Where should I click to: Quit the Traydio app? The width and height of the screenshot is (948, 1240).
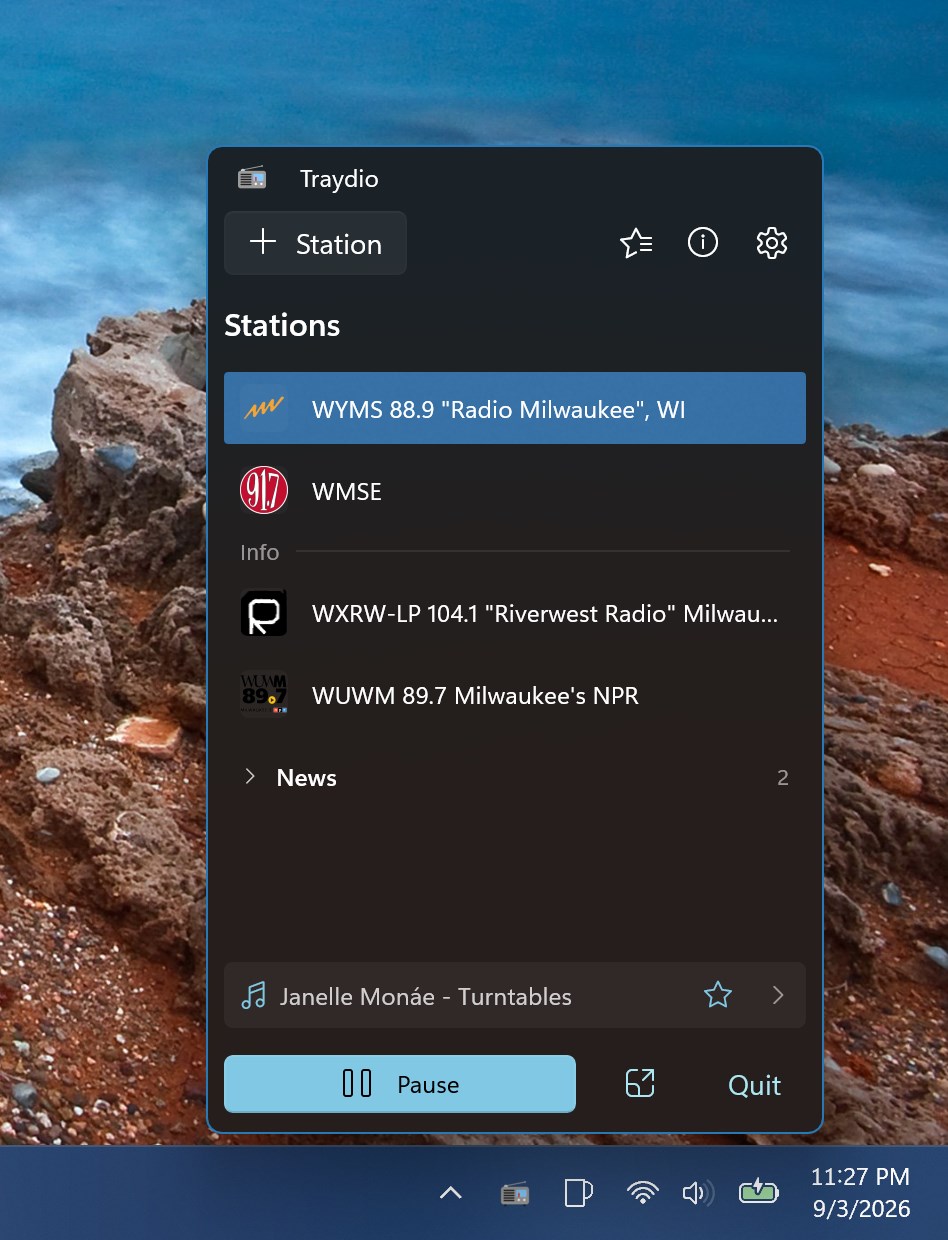coord(755,1085)
